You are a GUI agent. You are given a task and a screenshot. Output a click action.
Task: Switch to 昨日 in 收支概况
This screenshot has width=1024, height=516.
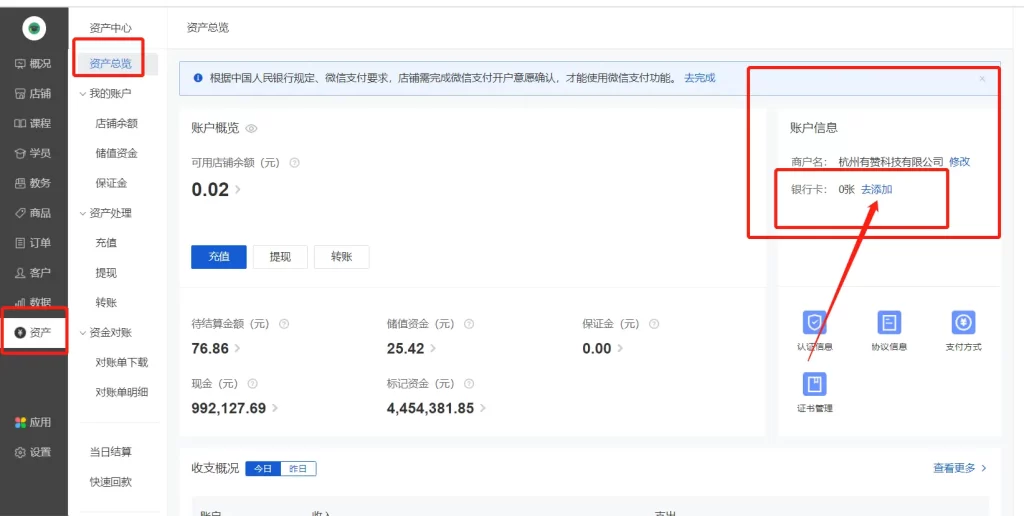[x=298, y=468]
